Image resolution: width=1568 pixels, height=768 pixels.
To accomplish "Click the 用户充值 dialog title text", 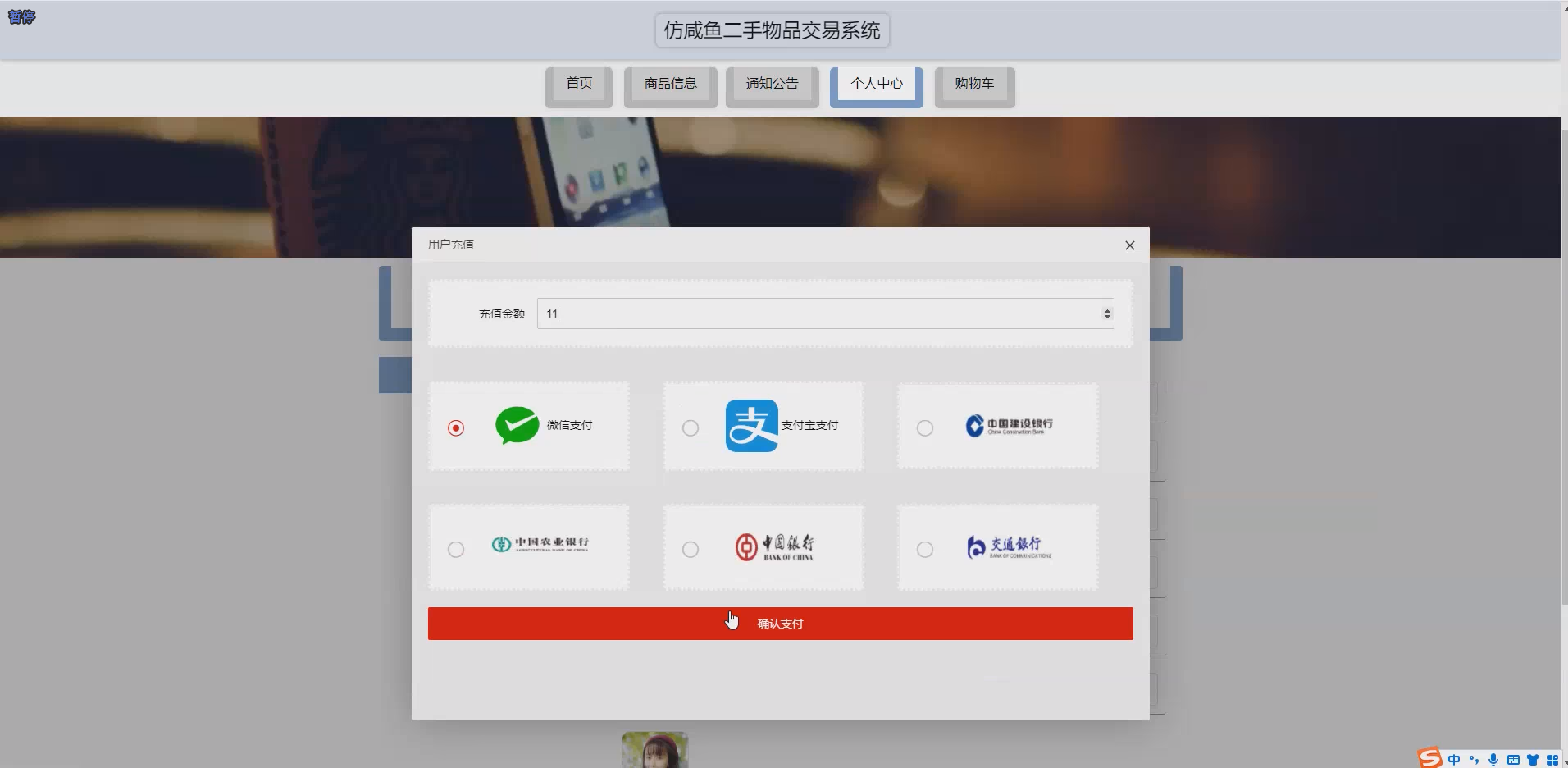I will click(x=451, y=245).
